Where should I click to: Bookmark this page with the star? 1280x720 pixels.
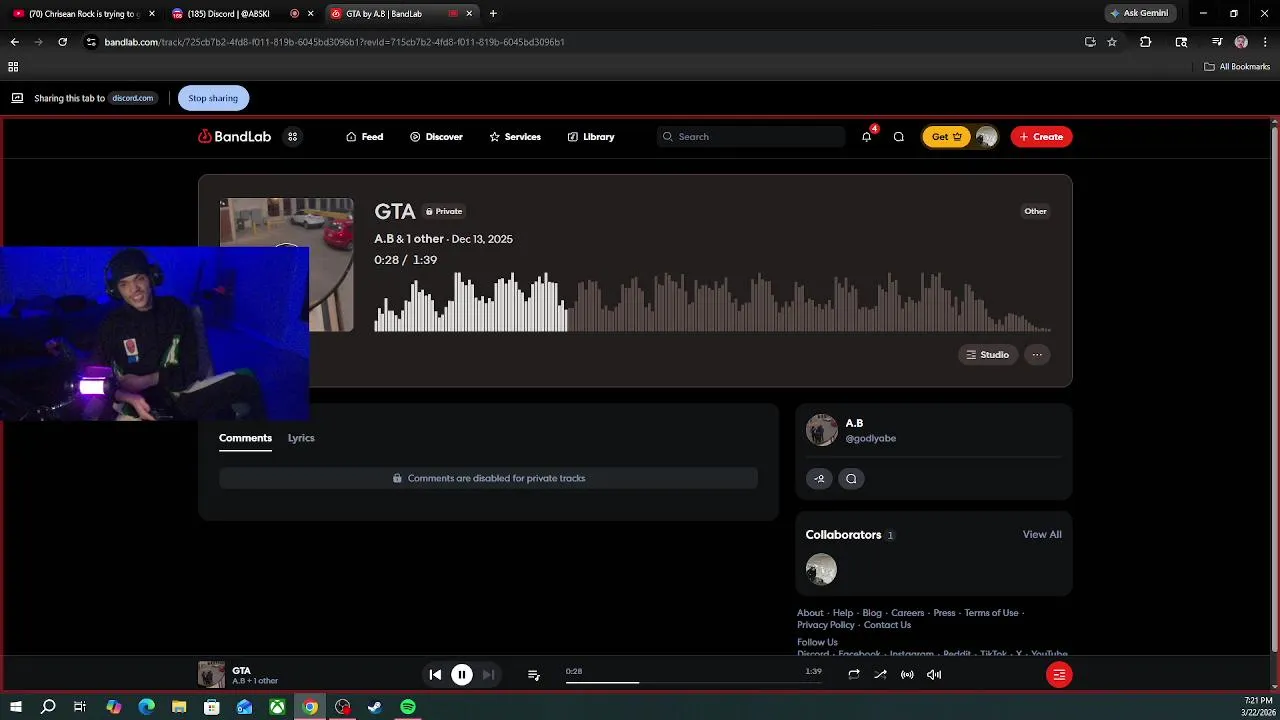[x=1112, y=42]
